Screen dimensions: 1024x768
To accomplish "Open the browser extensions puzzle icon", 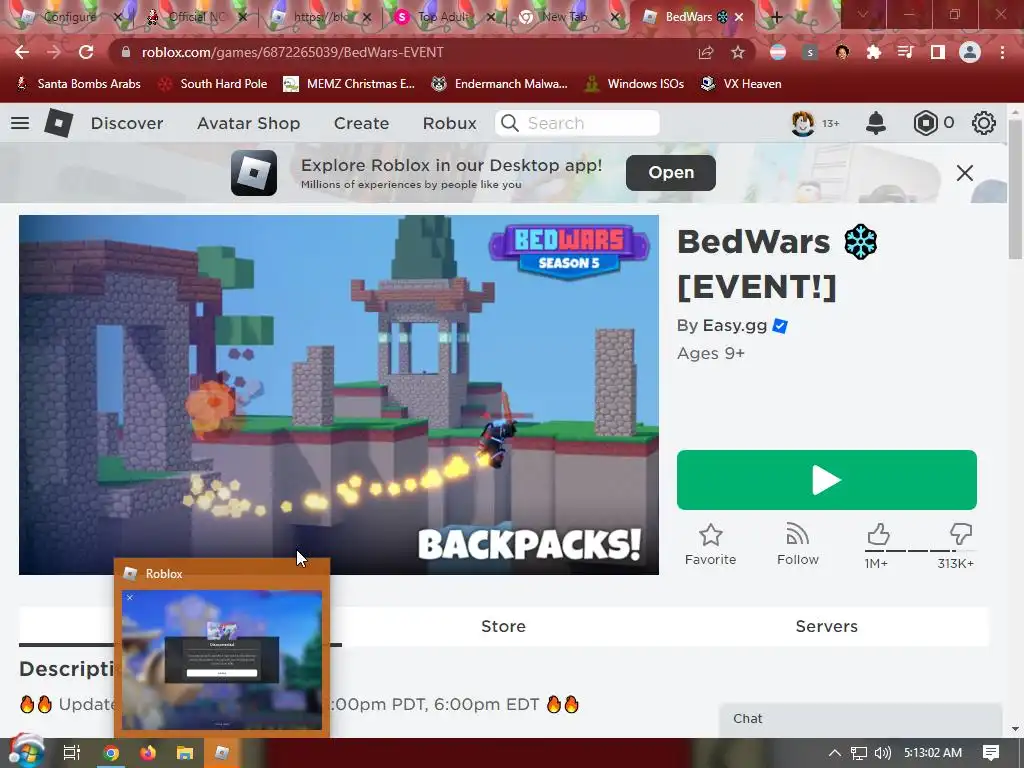I will (x=874, y=52).
